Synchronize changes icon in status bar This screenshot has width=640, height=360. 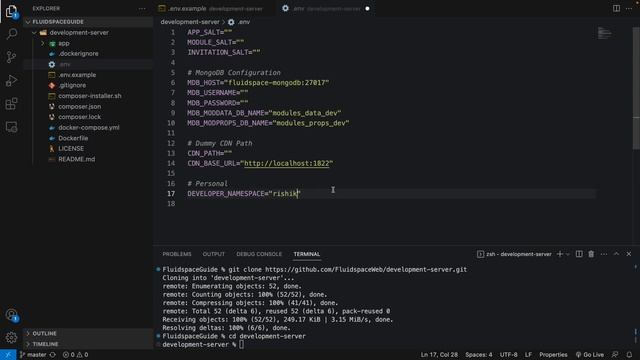[52, 355]
